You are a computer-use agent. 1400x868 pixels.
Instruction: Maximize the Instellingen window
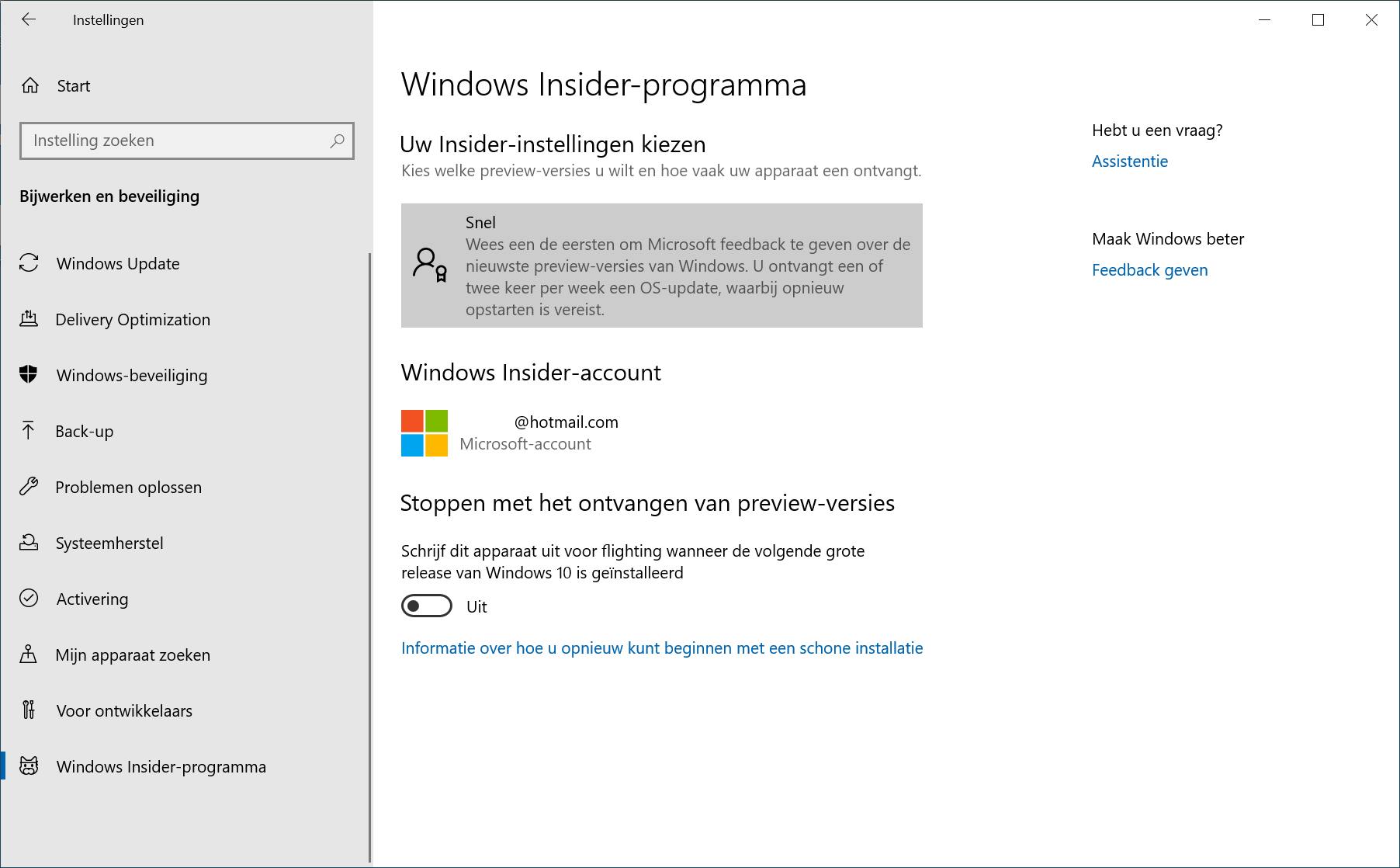[x=1318, y=20]
